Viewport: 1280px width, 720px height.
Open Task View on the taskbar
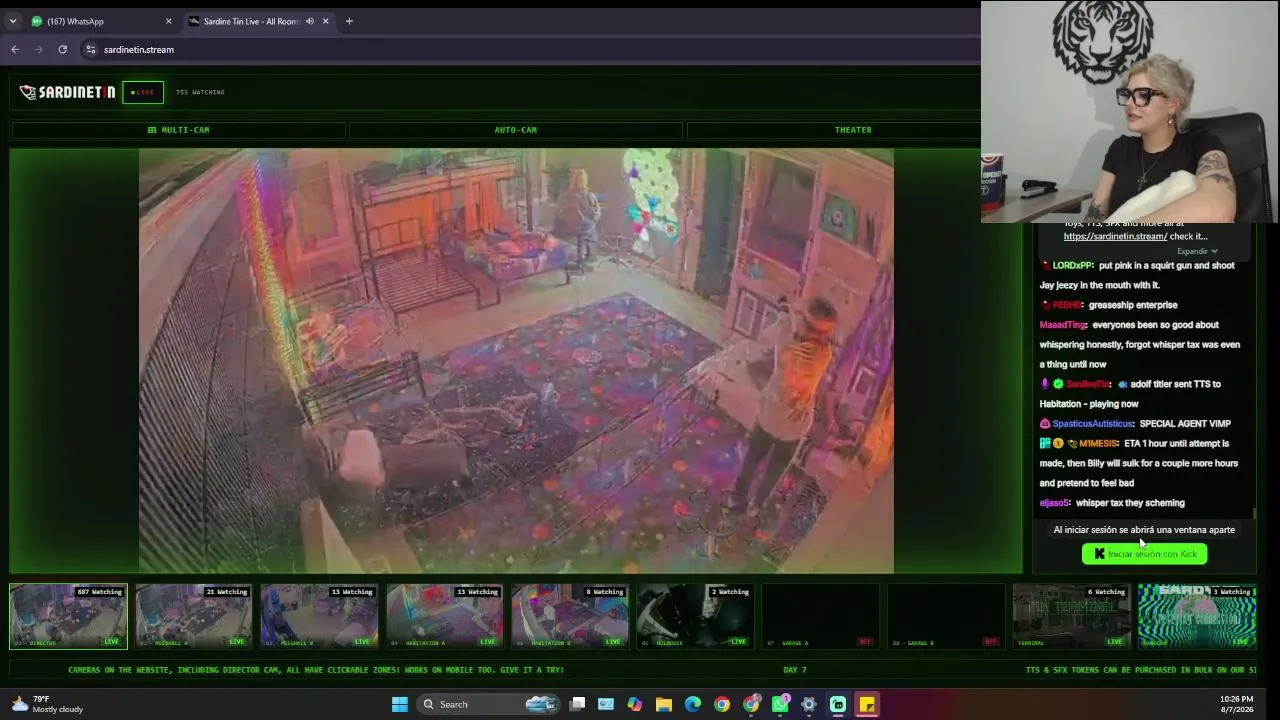[x=577, y=704]
